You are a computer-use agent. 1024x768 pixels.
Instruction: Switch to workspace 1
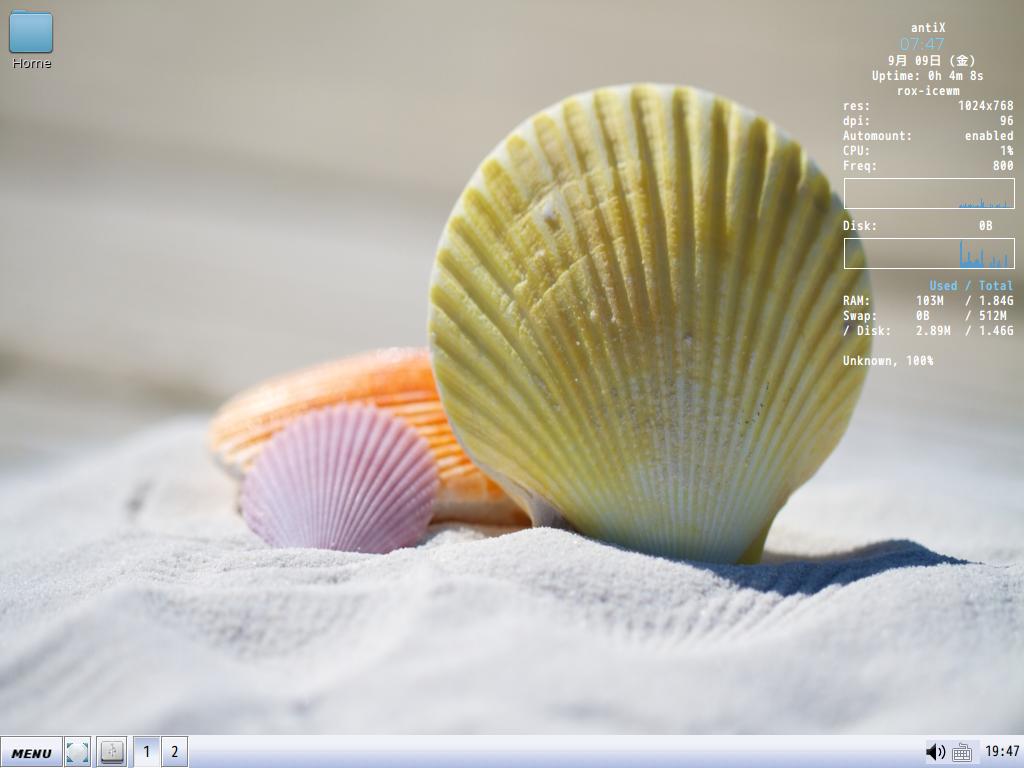[147, 752]
